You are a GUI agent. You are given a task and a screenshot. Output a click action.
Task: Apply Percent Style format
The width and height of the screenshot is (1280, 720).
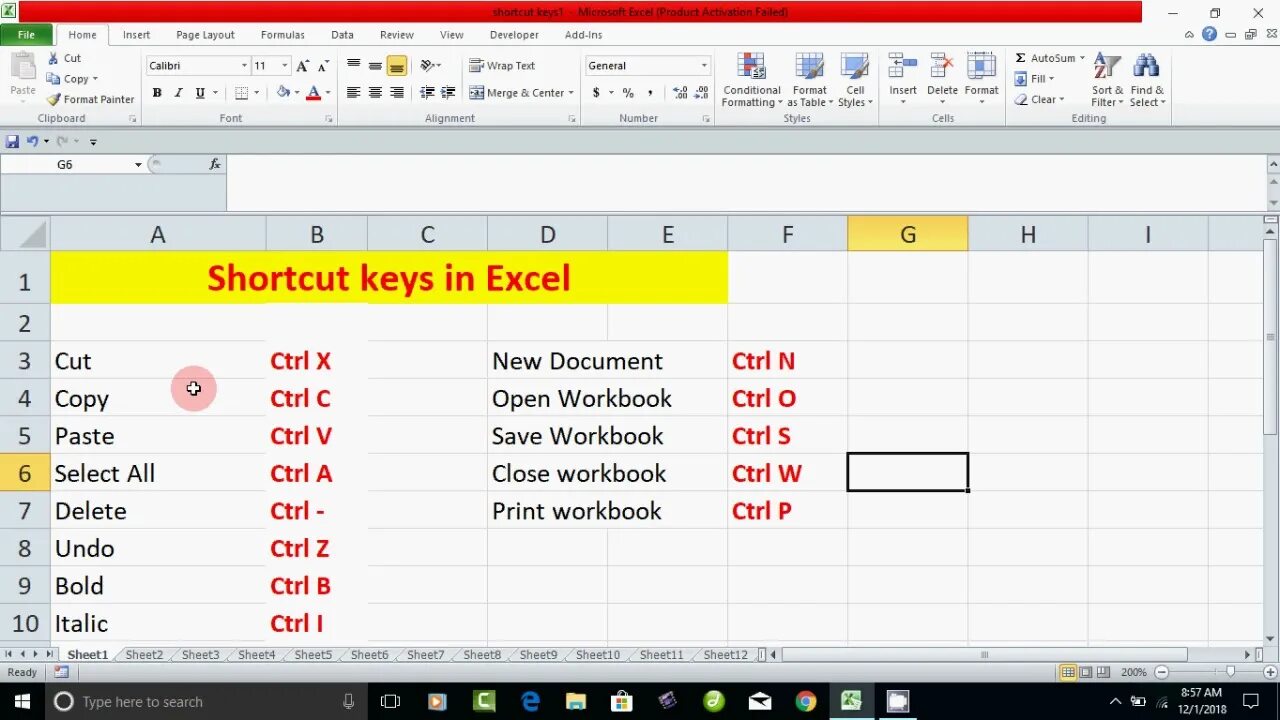tap(628, 93)
